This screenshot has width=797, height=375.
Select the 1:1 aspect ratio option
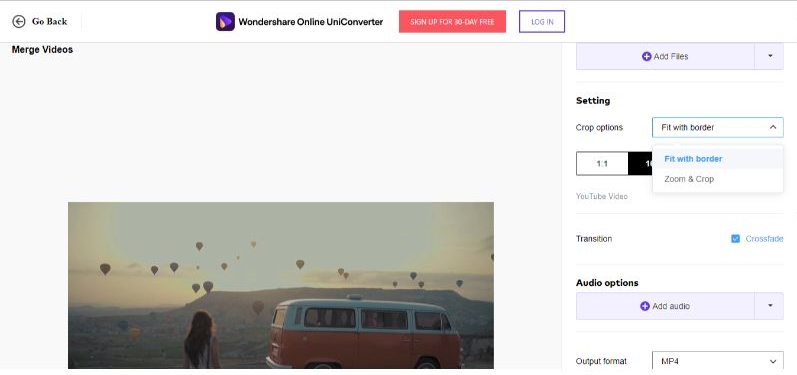602,164
